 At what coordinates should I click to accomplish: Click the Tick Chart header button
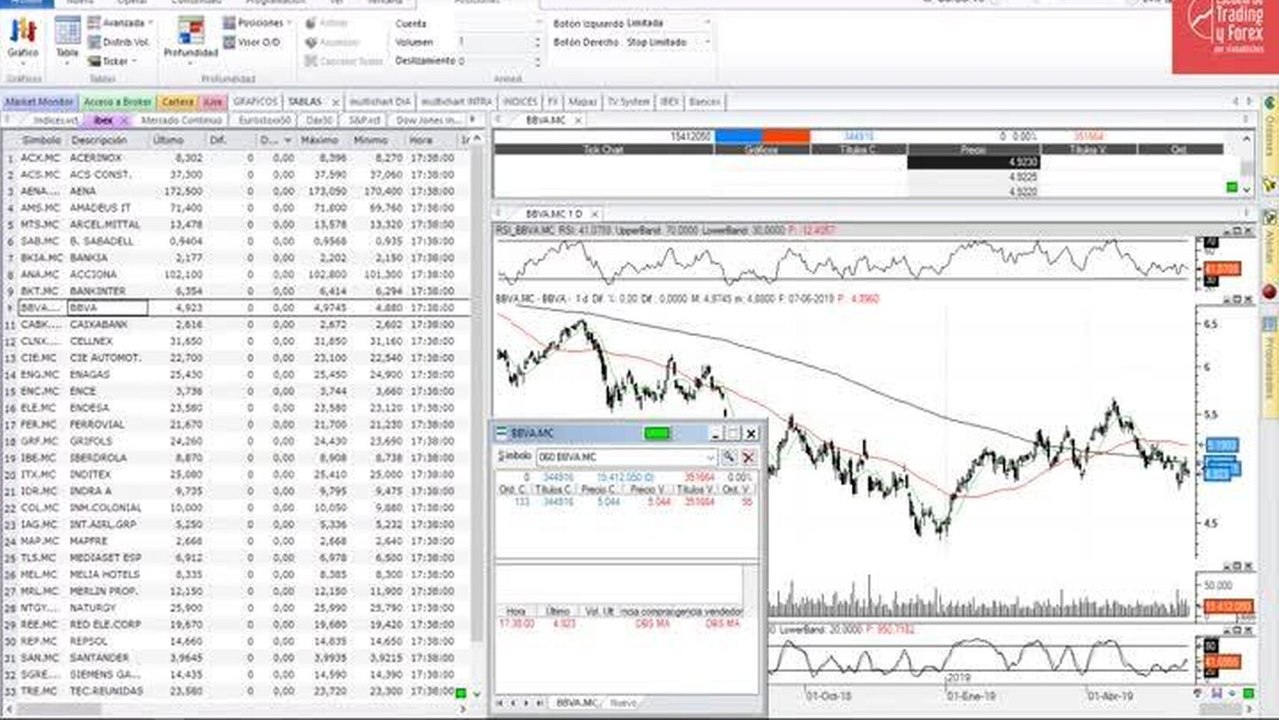pos(603,149)
